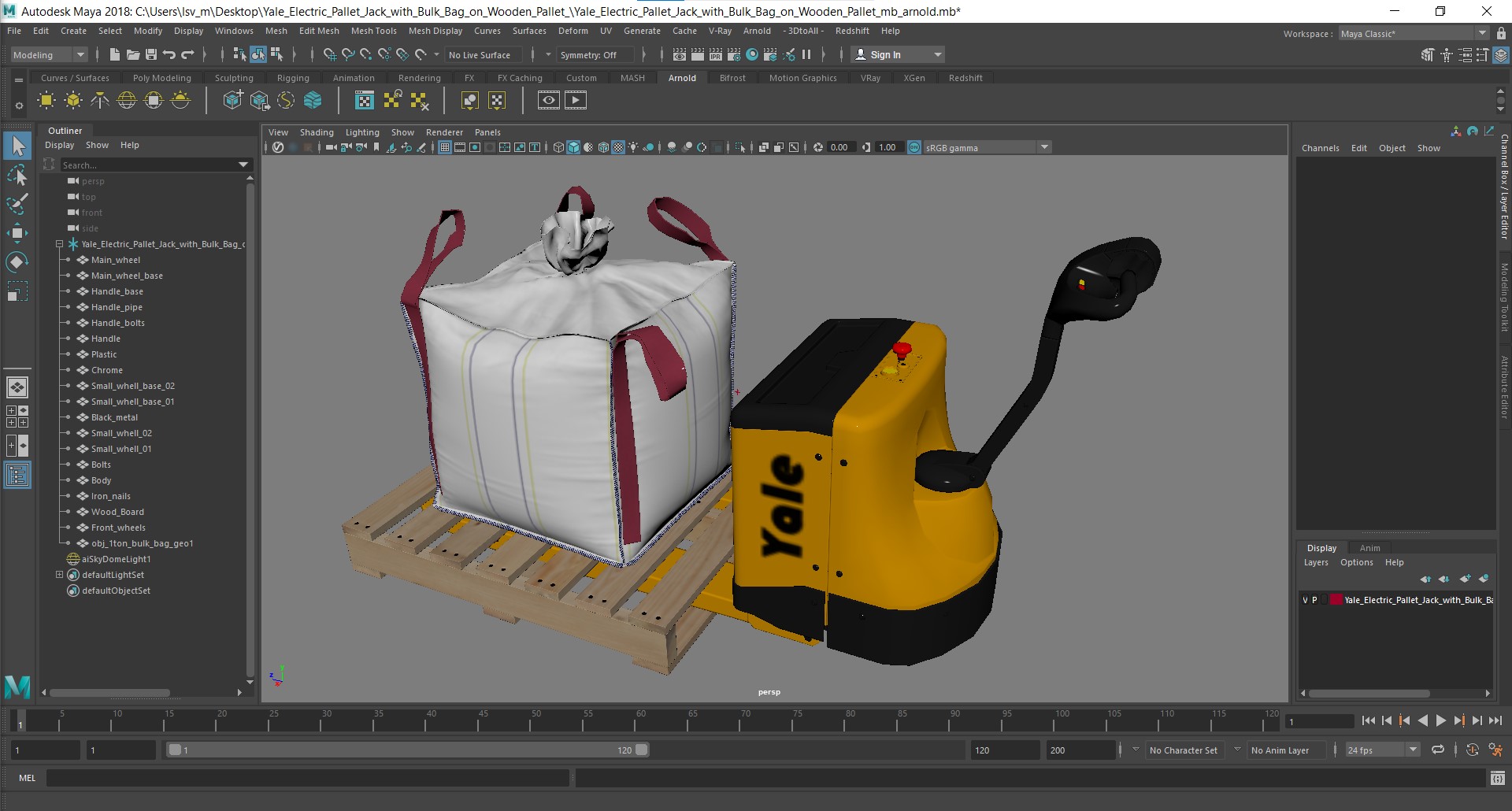Toggle textured display in viewport
This screenshot has width=1512, height=811.
(618, 147)
